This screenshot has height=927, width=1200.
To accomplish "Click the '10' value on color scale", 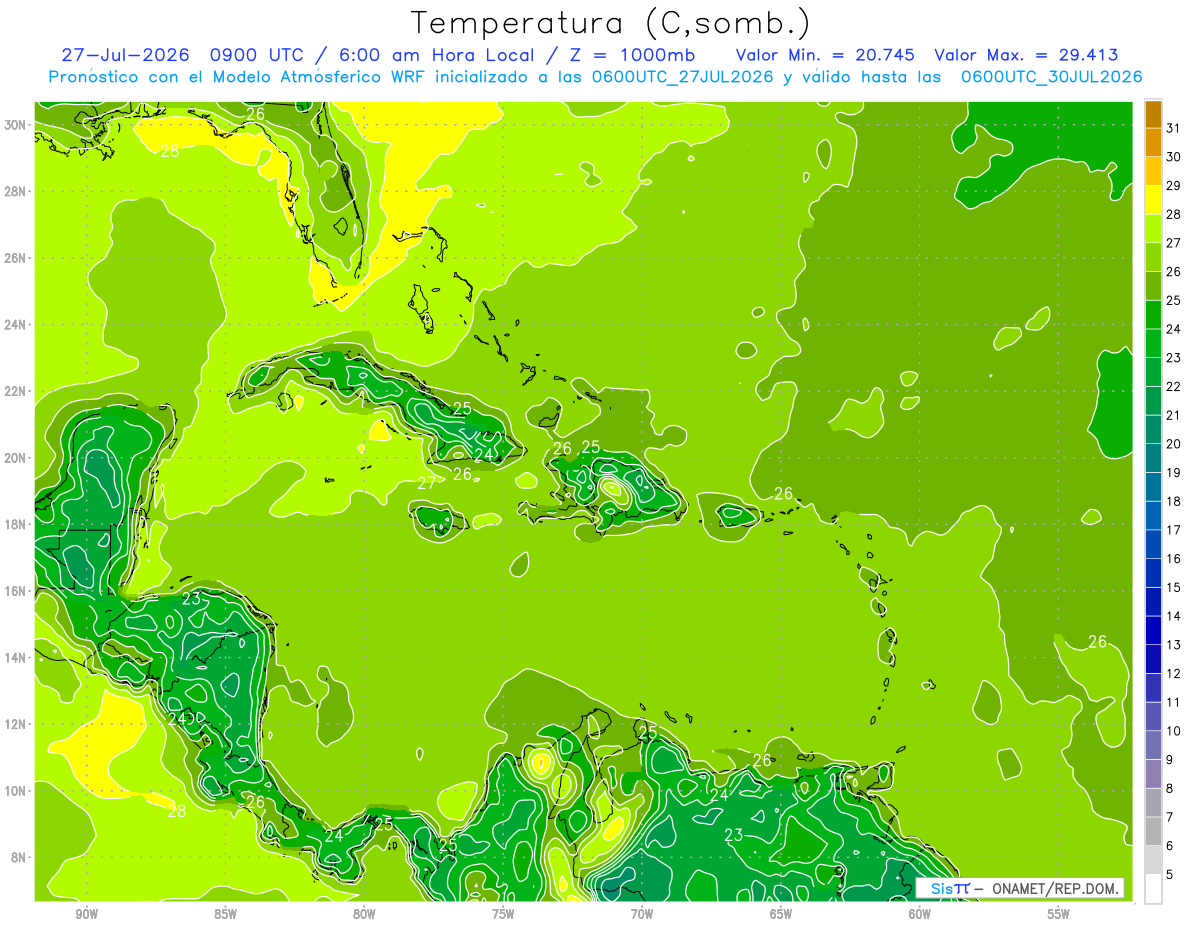I will 1174,731.
